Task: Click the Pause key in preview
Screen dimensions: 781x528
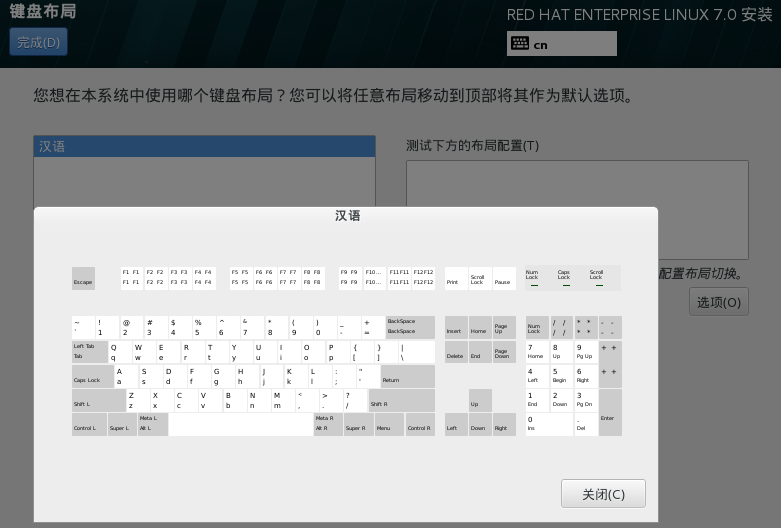Action: coord(504,278)
